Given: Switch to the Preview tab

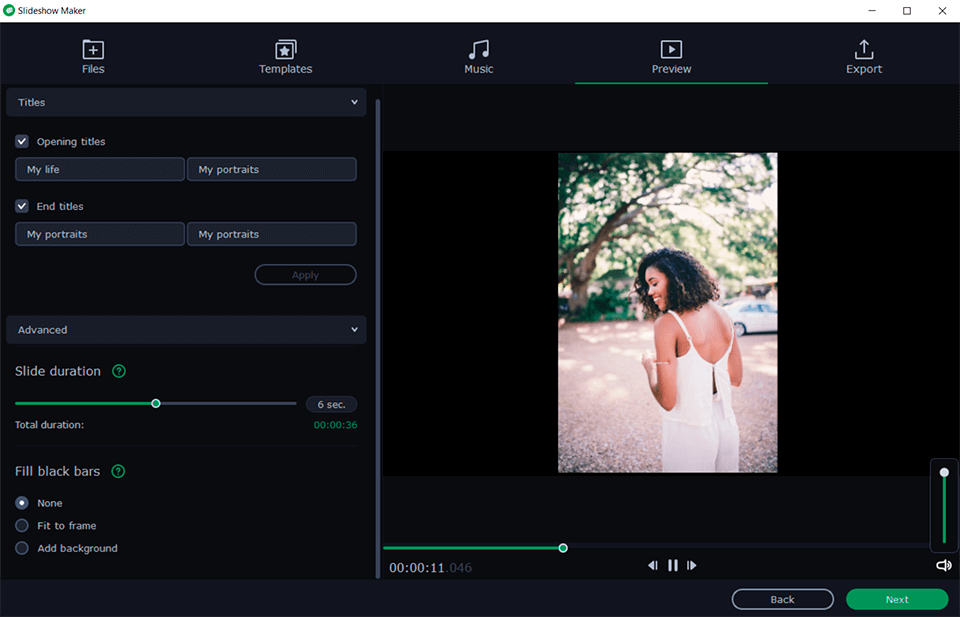Looking at the screenshot, I should tap(671, 58).
